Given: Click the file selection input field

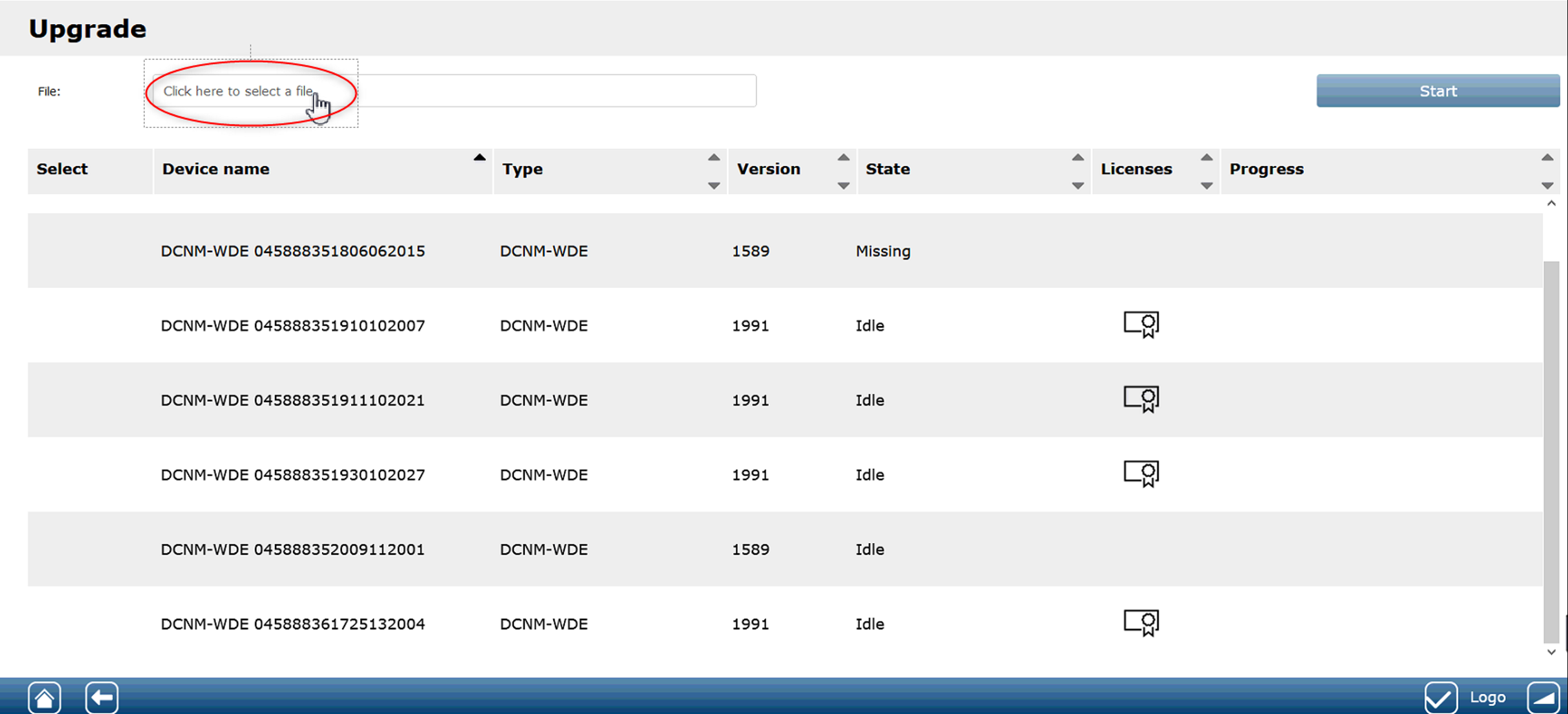Looking at the screenshot, I should click(x=453, y=92).
